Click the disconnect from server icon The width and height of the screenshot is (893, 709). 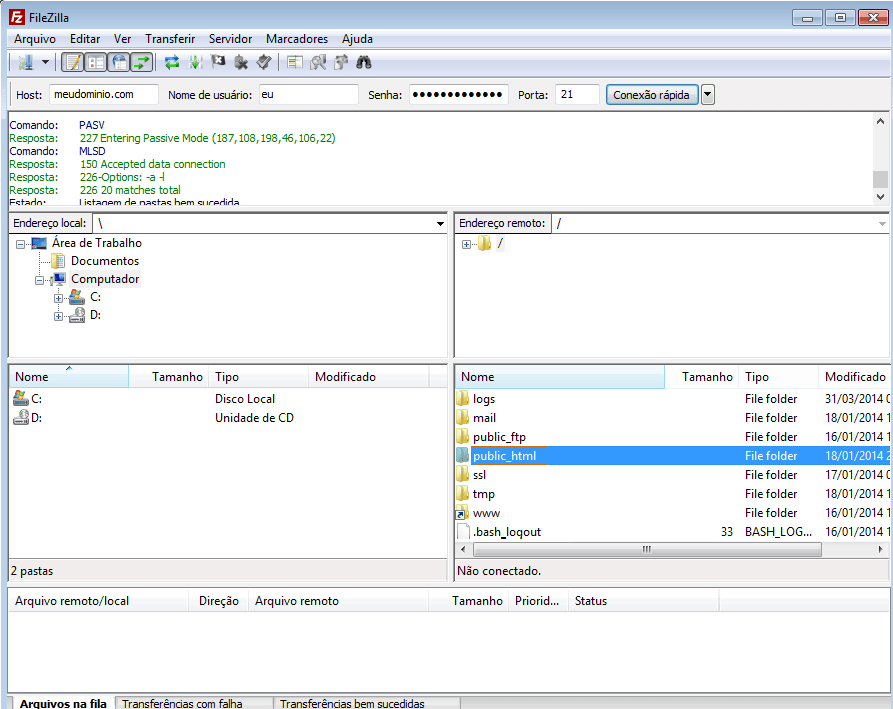click(x=241, y=62)
